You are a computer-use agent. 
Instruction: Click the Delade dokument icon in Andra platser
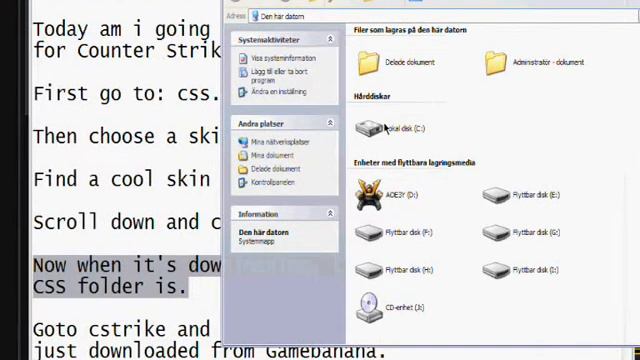pyautogui.click(x=243, y=169)
